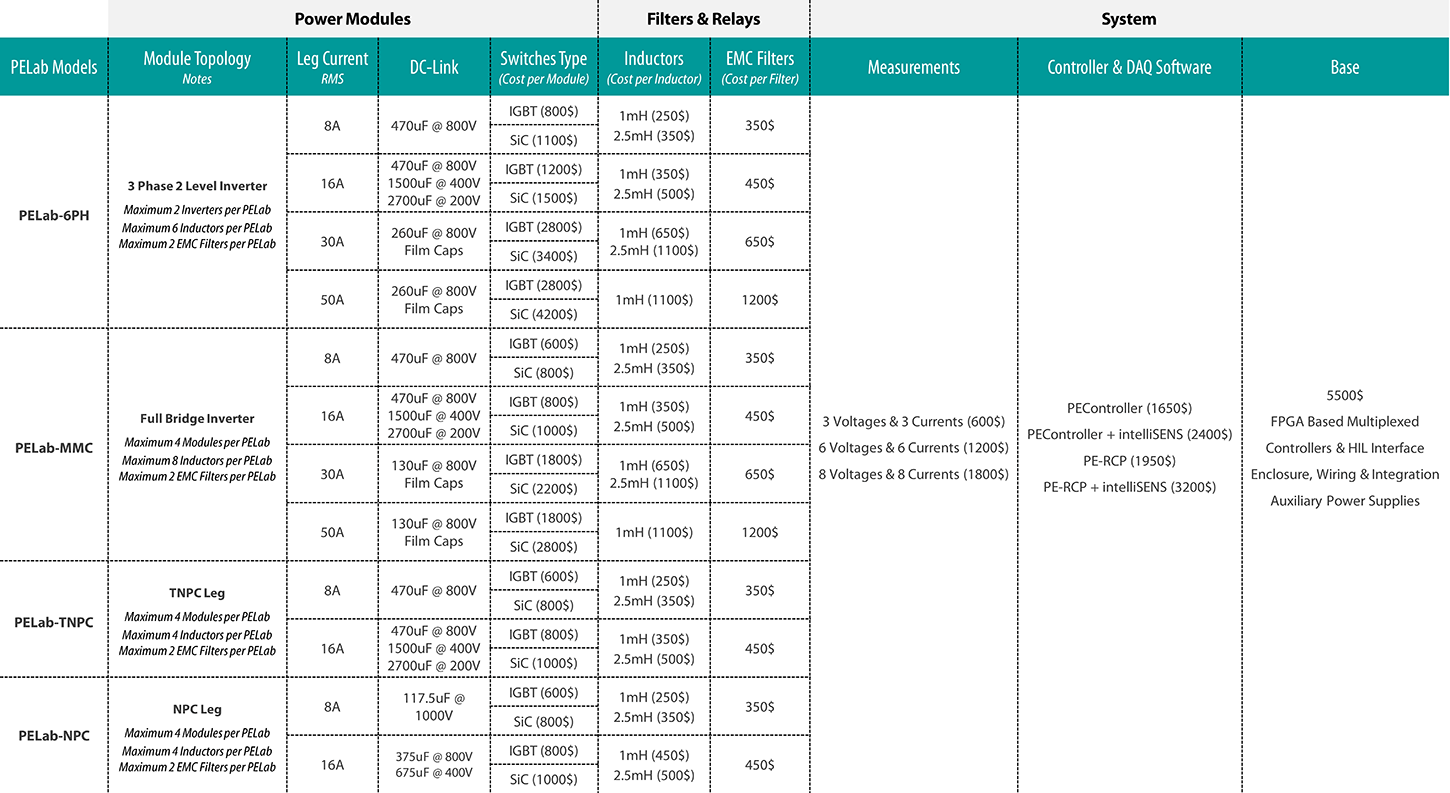The width and height of the screenshot is (1450, 793).
Task: Select the SiC (3400$) switch option
Action: [544, 256]
